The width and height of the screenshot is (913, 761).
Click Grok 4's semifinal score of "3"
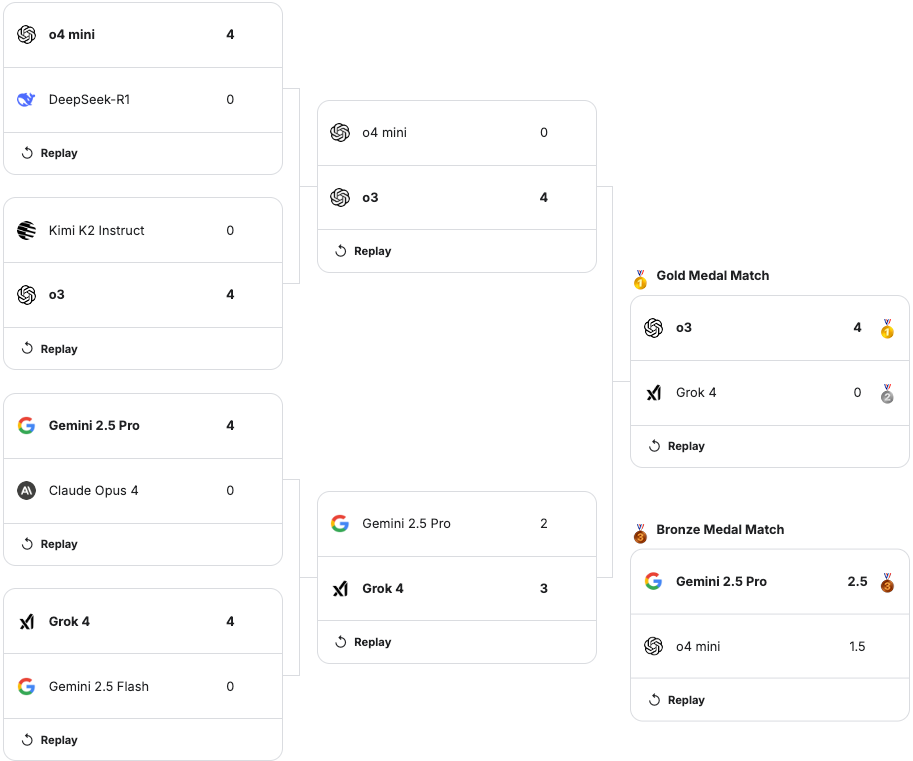(544, 589)
